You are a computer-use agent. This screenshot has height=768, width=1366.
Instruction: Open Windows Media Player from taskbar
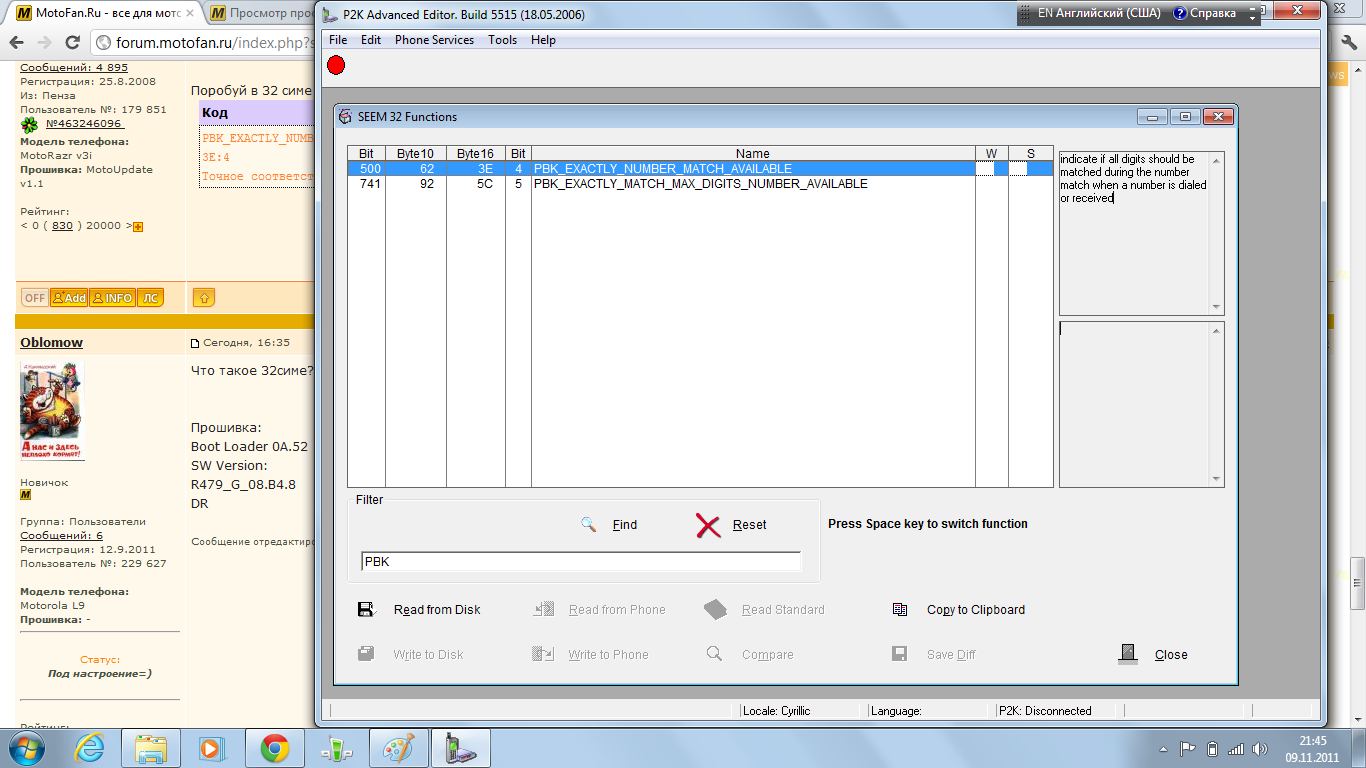[213, 748]
